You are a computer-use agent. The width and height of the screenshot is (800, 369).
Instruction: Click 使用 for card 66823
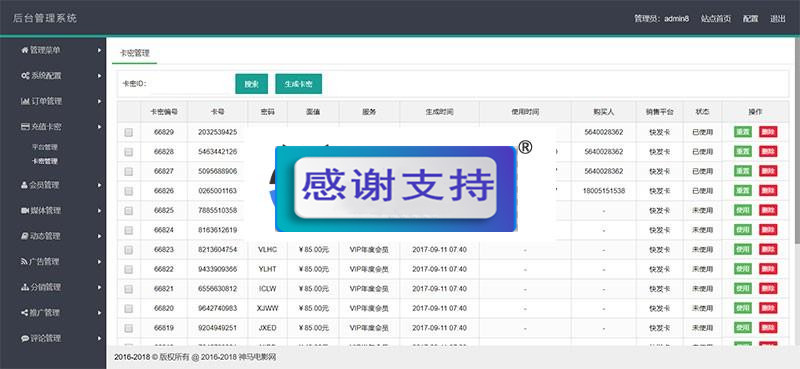pyautogui.click(x=743, y=249)
